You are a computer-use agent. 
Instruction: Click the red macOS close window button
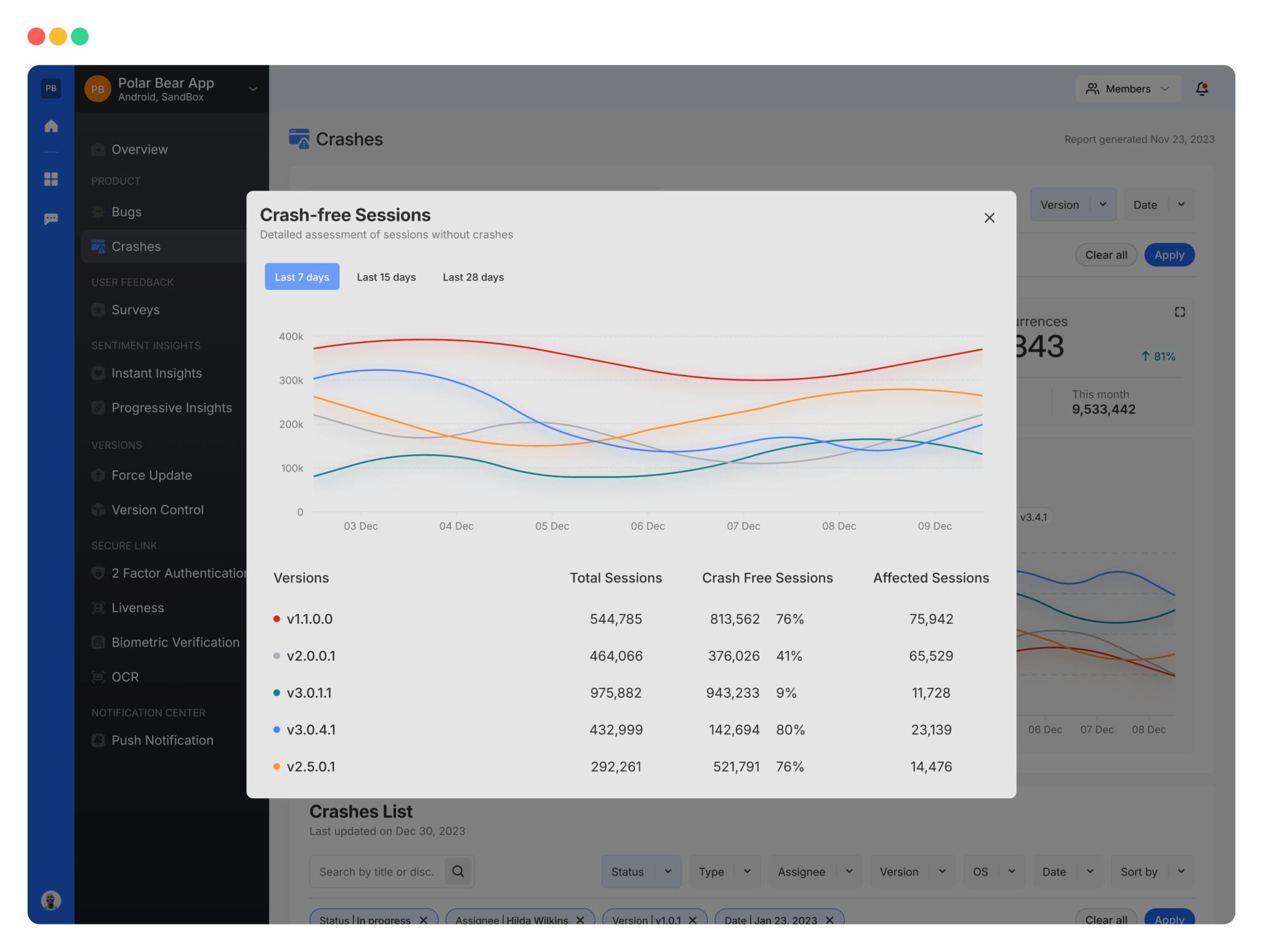[36, 36]
